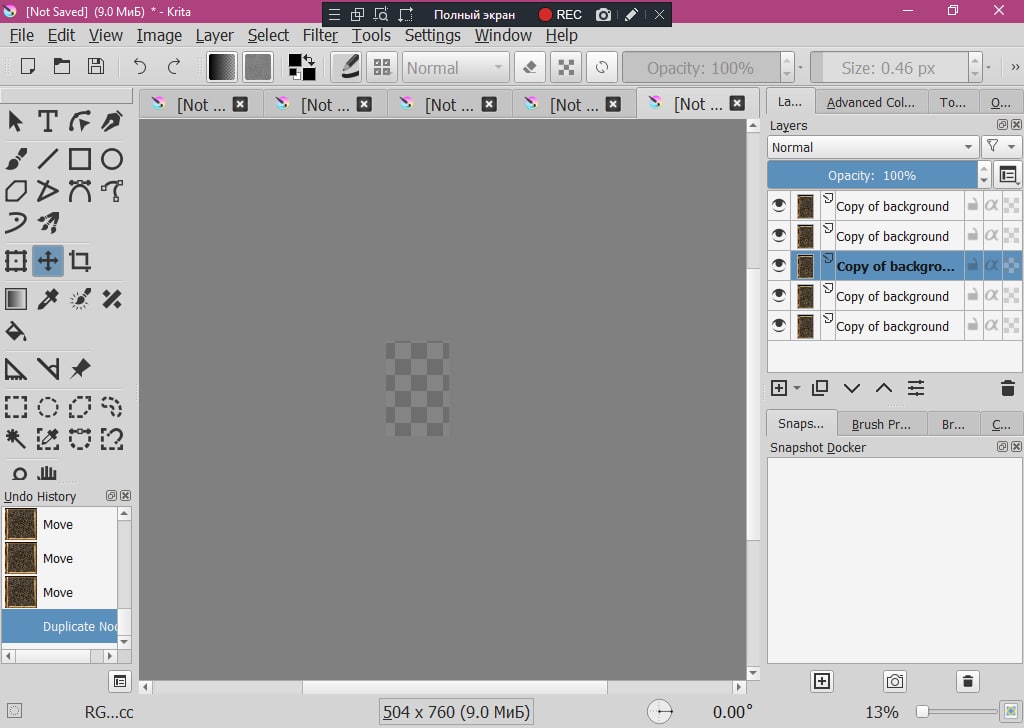Hide the bottom Copy of background layer
1024x728 pixels.
[x=778, y=326]
